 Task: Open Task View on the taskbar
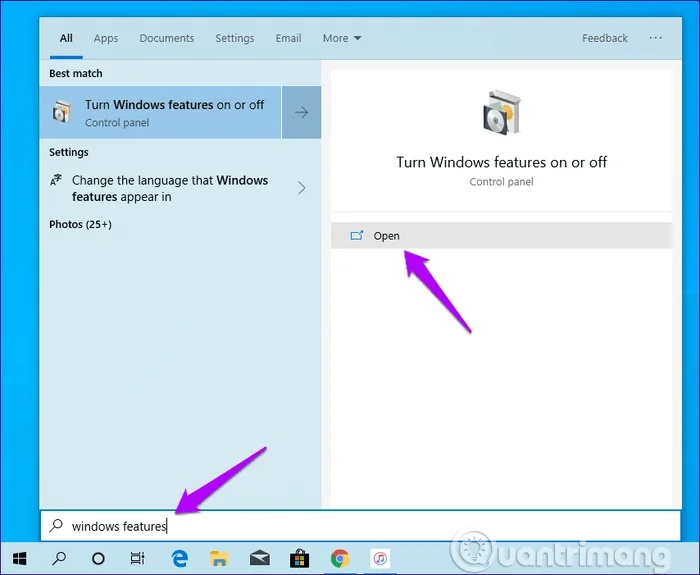138,558
